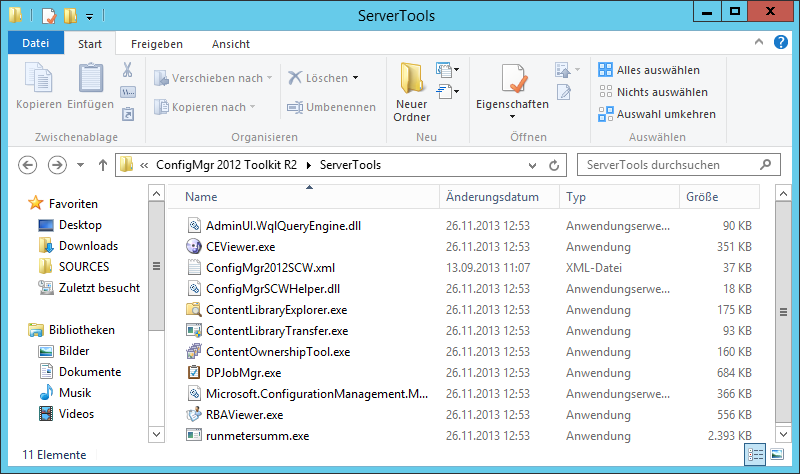Click the forward navigation arrow
The height and width of the screenshot is (474, 800).
point(57,165)
